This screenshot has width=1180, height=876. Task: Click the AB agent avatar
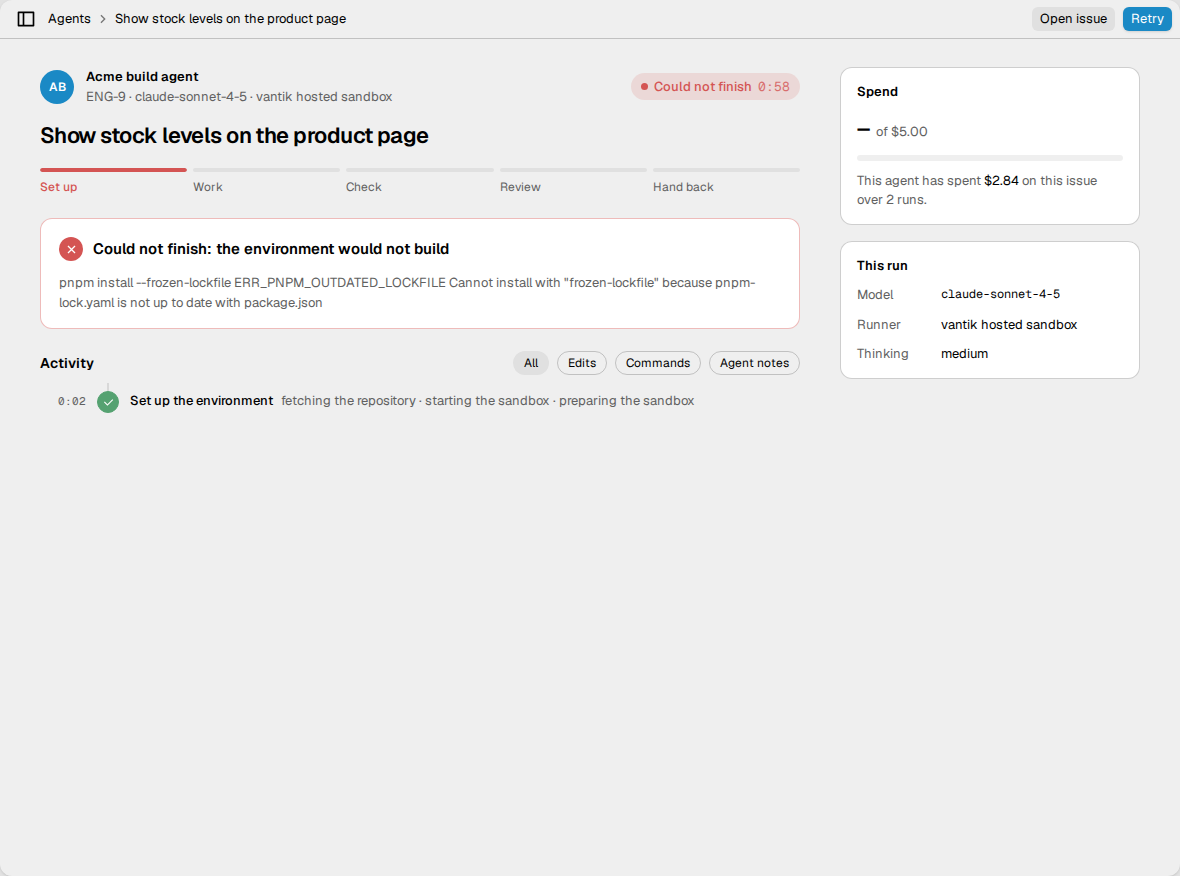pyautogui.click(x=57, y=87)
